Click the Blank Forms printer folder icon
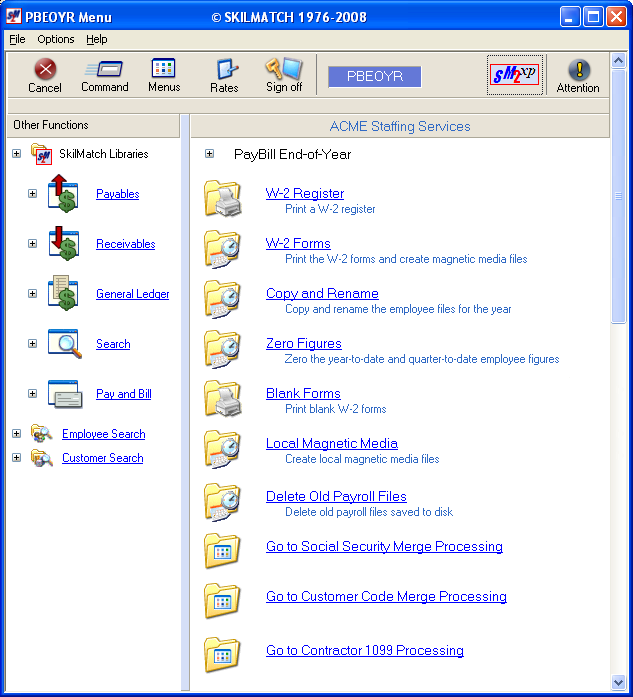Image resolution: width=633 pixels, height=697 pixels. (223, 399)
